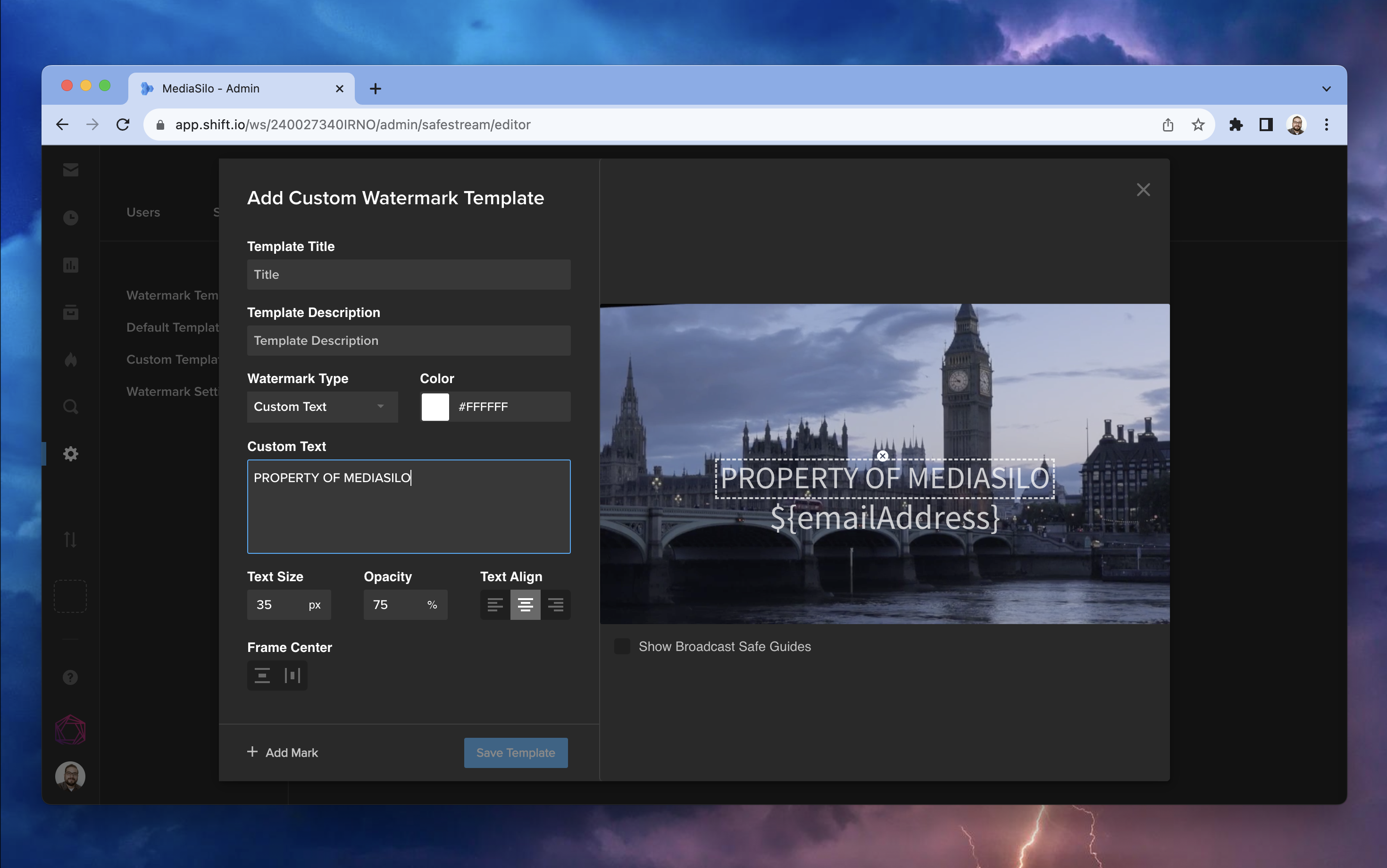Image resolution: width=1387 pixels, height=868 pixels.
Task: Open the help question mark icon
Action: click(70, 677)
